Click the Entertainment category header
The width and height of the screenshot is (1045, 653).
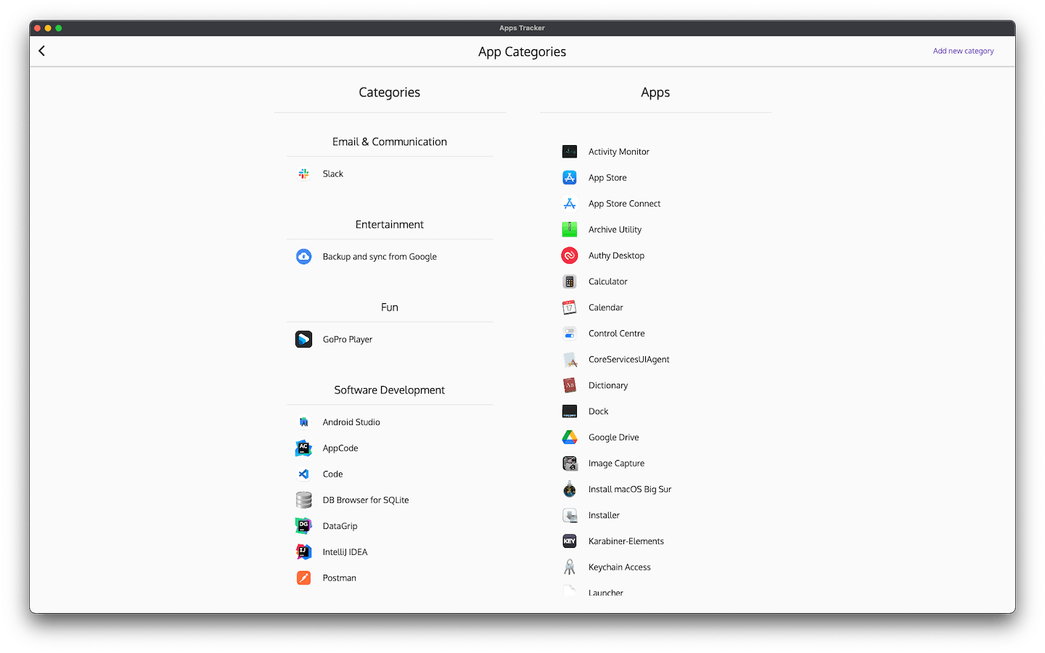point(389,225)
